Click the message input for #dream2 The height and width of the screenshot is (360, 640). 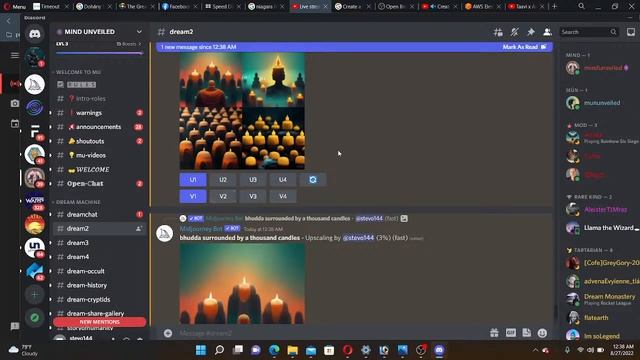click(x=327, y=333)
